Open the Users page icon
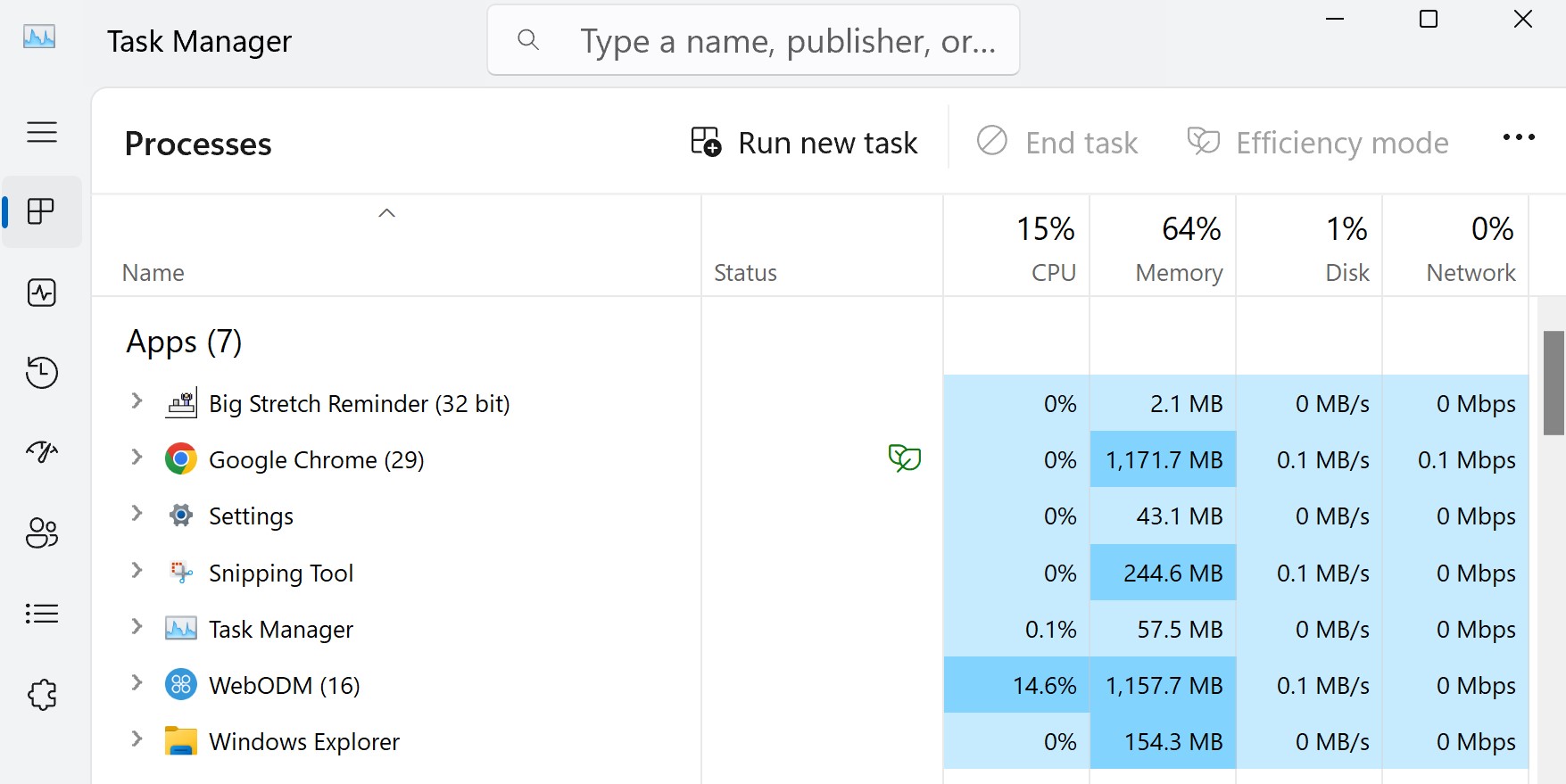The image size is (1566, 784). 42,533
